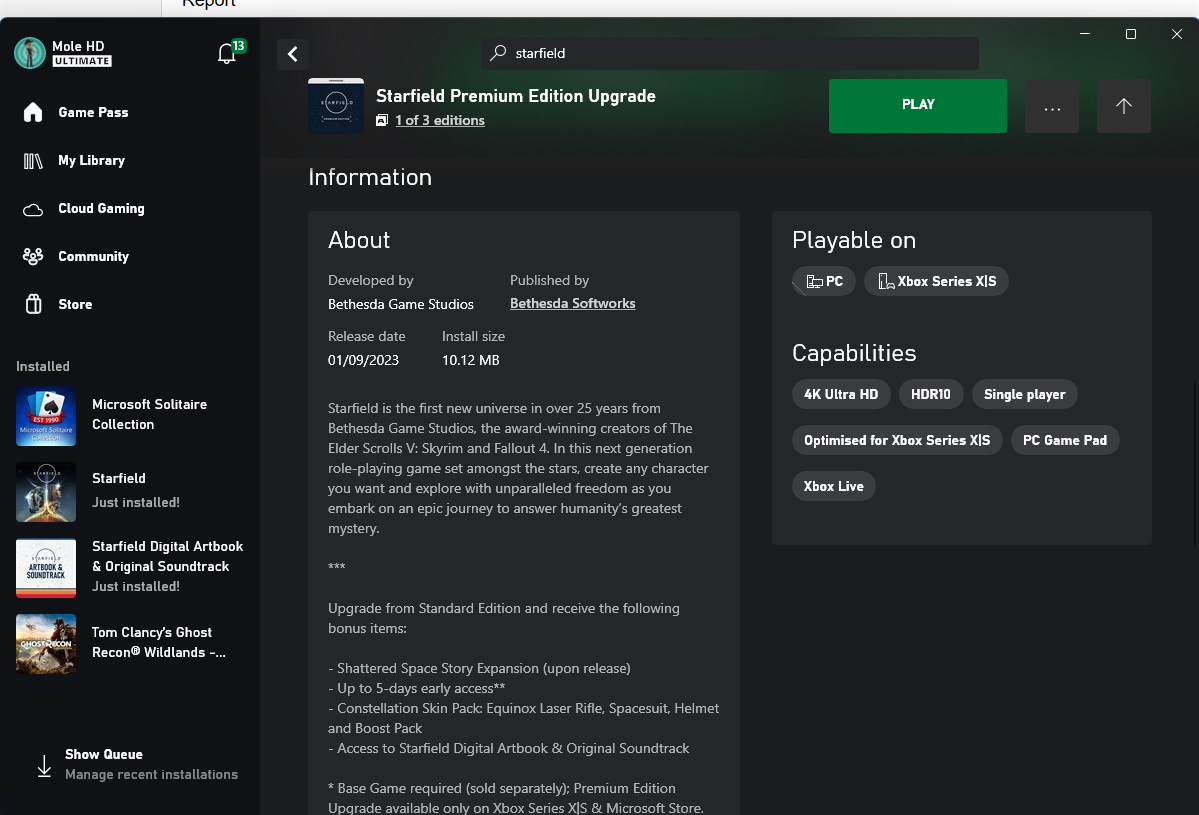Click the ULTIMATE membership badge
This screenshot has width=1199, height=815.
tap(82, 61)
